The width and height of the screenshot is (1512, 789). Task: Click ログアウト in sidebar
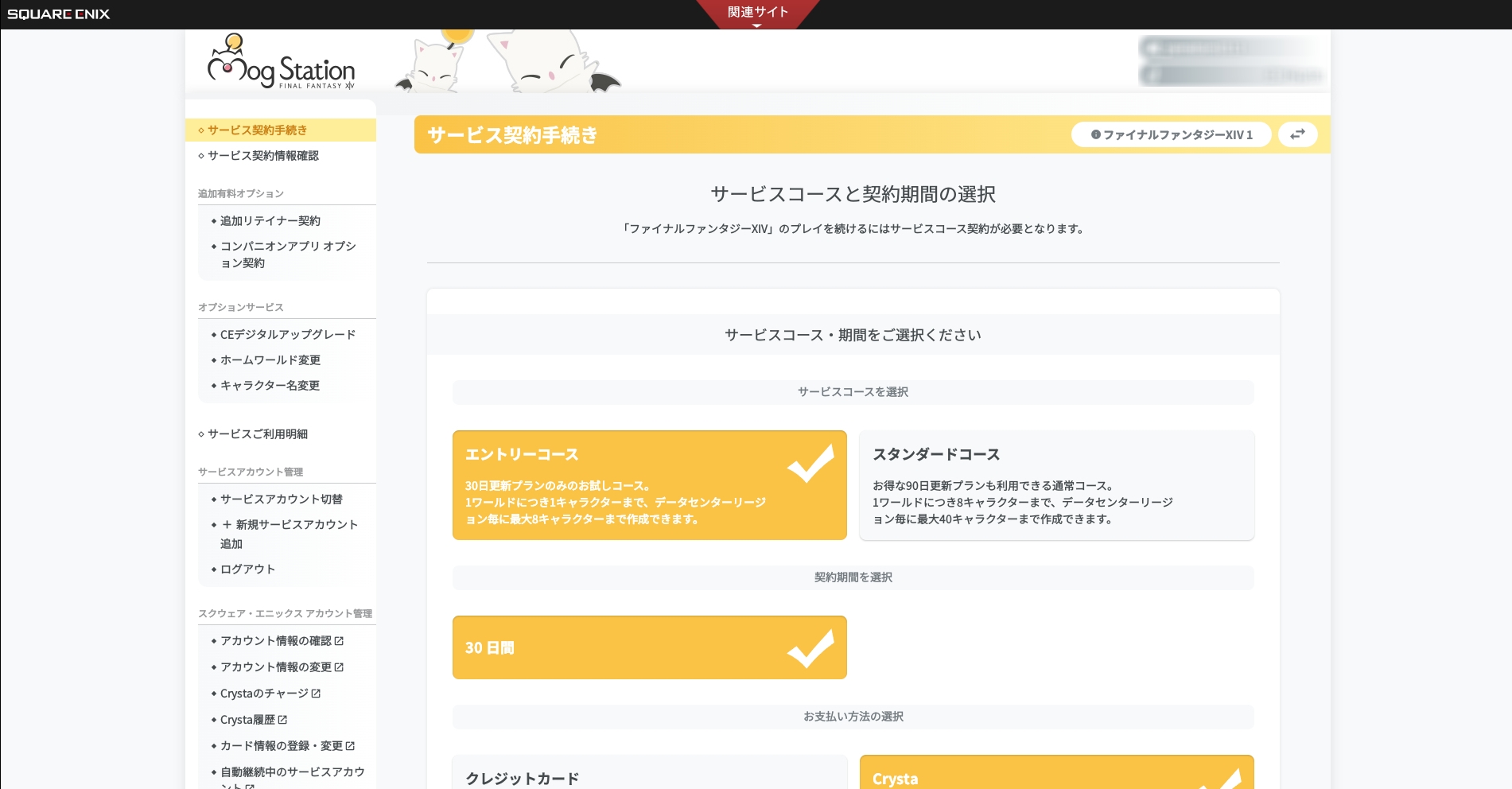click(247, 569)
